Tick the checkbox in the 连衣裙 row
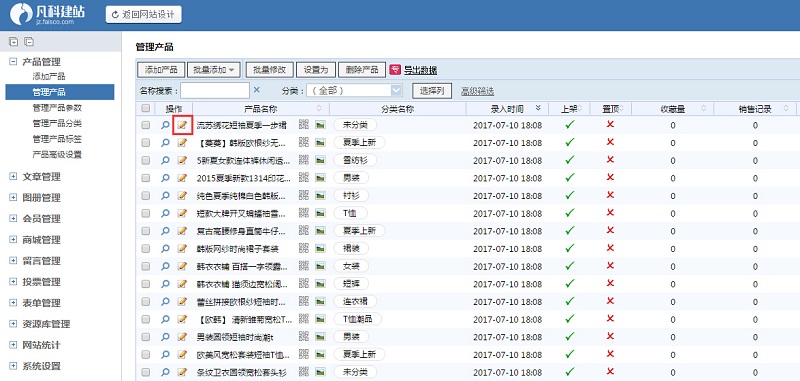Screen dimensions: 800x381 pyautogui.click(x=146, y=301)
